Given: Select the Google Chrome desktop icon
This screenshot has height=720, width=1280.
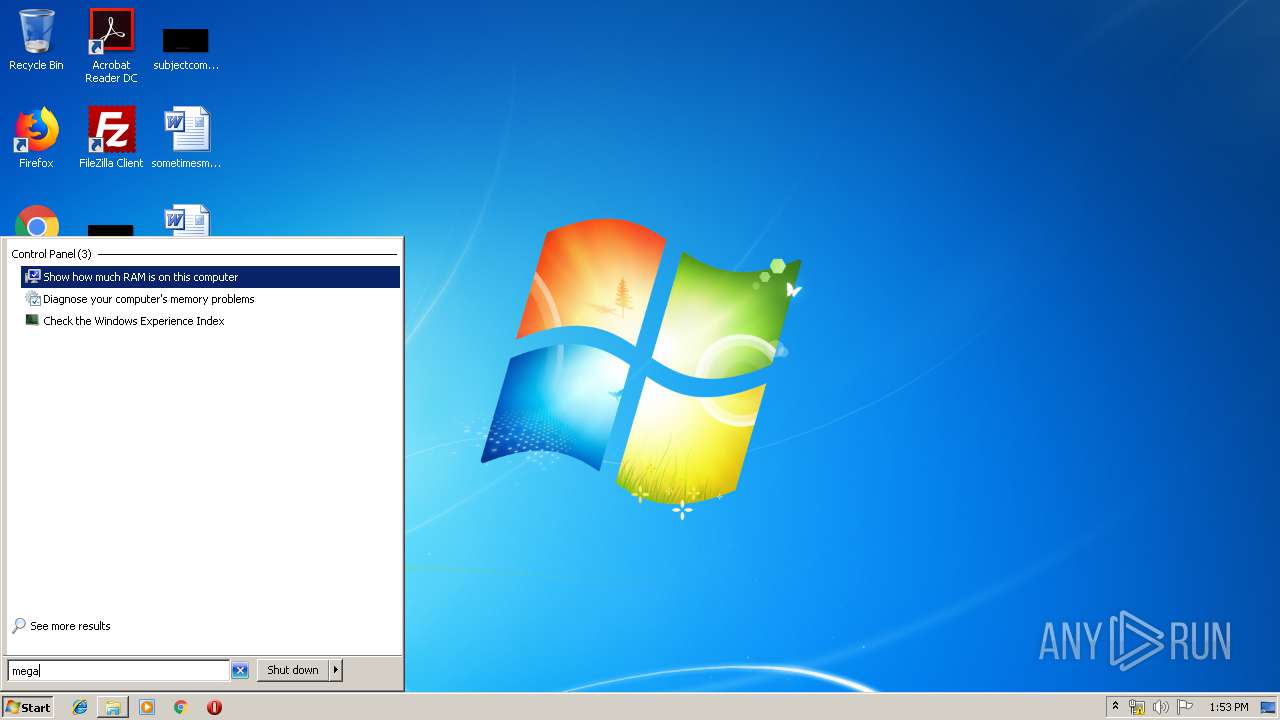Looking at the screenshot, I should [36, 221].
